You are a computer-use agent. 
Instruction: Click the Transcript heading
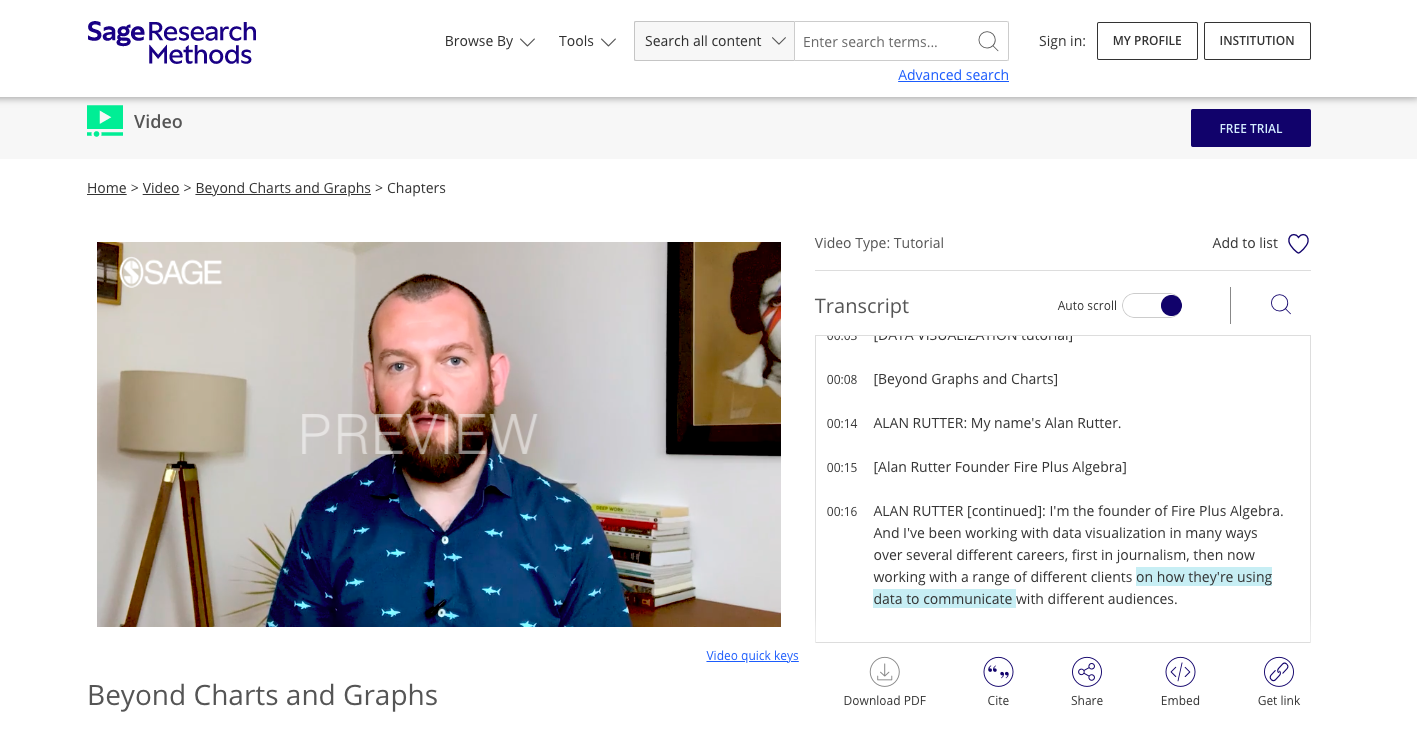pyautogui.click(x=862, y=306)
